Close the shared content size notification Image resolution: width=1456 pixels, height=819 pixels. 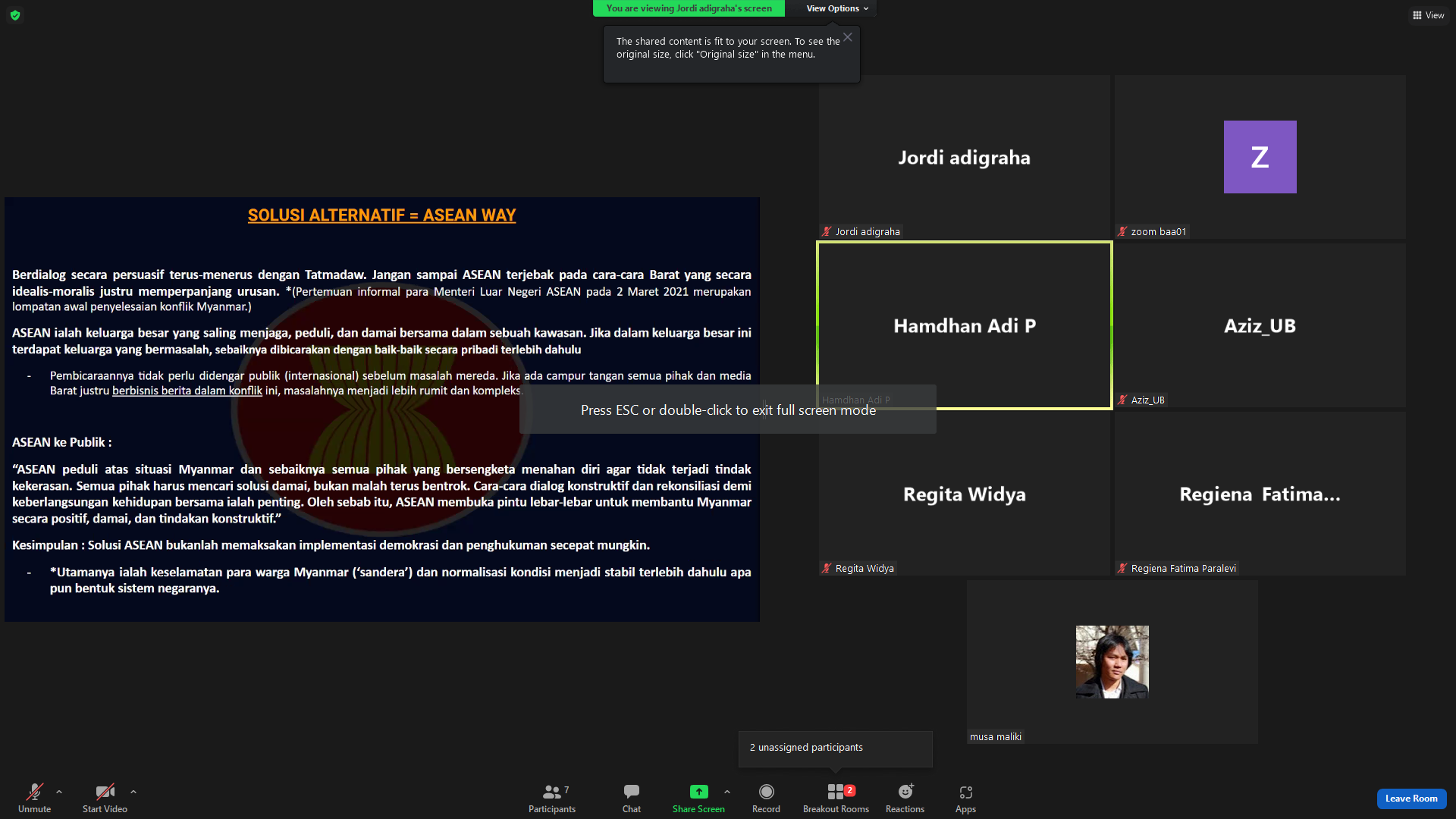848,37
